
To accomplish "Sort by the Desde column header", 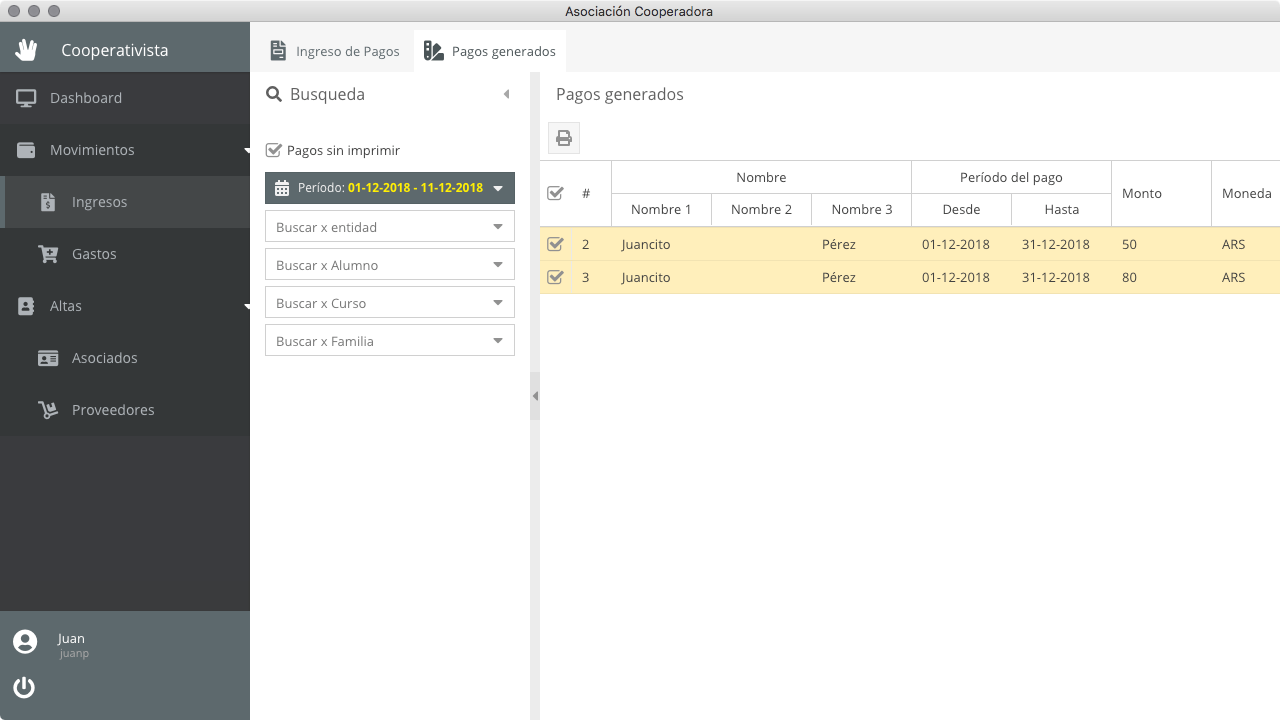I will coord(961,210).
